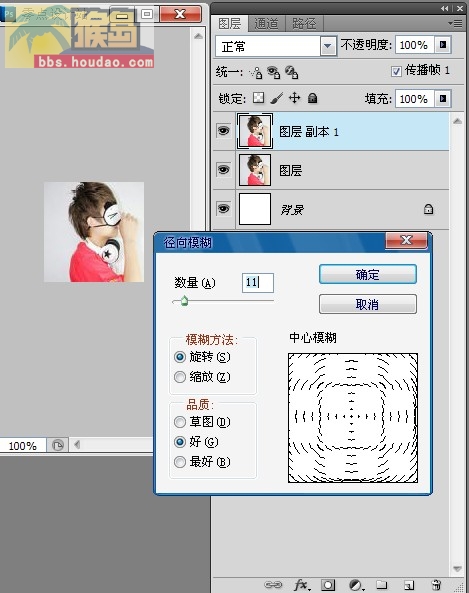Select the 背景 layer name
The image size is (469, 593).
[x=292, y=209]
